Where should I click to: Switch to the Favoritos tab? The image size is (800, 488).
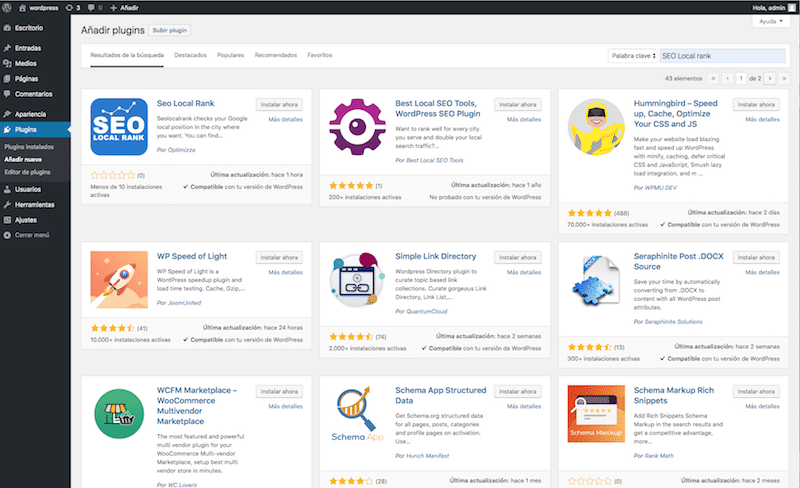click(x=320, y=55)
